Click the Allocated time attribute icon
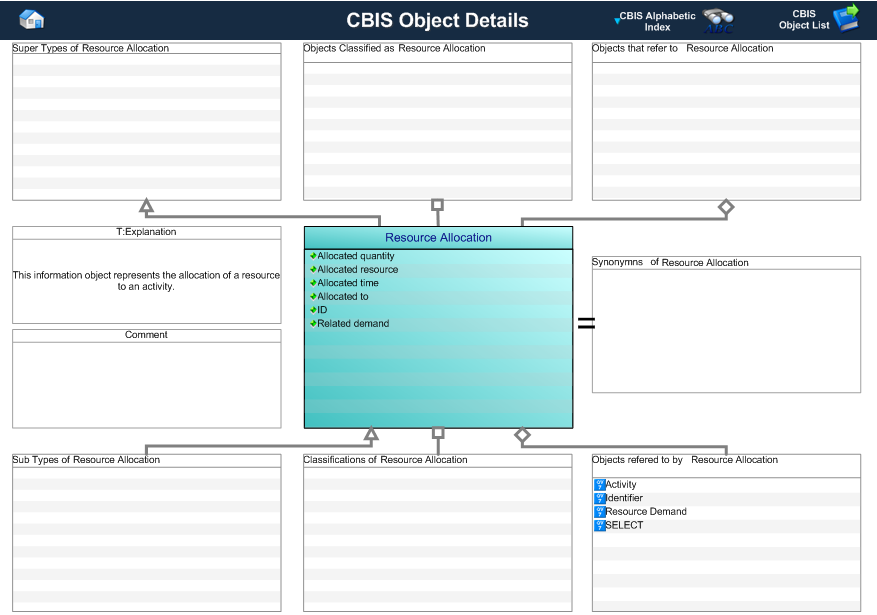 (x=313, y=283)
